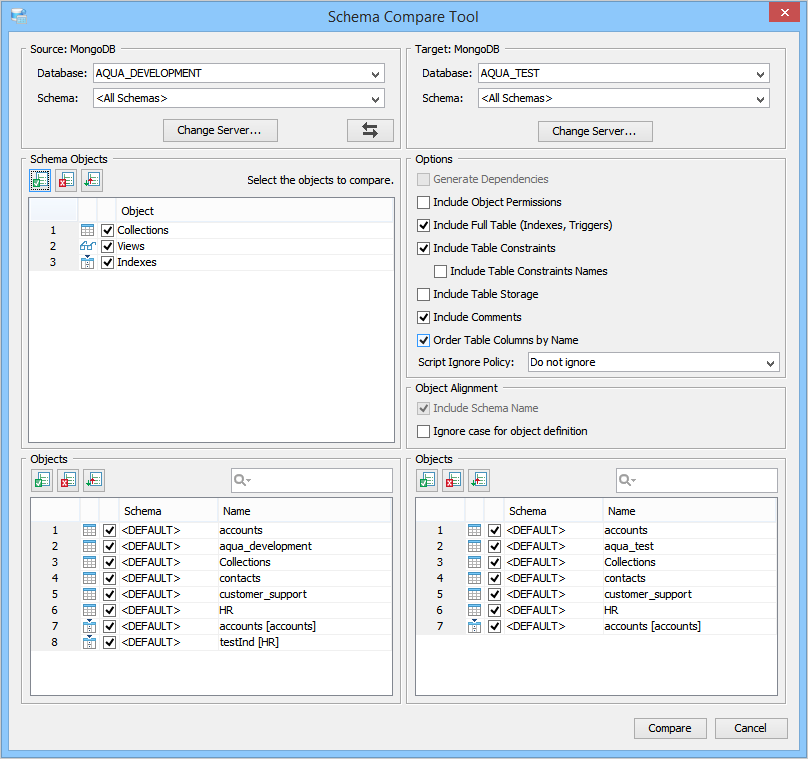Click index icon of source accounts [accounts] row
This screenshot has width=808, height=759.
[x=90, y=626]
